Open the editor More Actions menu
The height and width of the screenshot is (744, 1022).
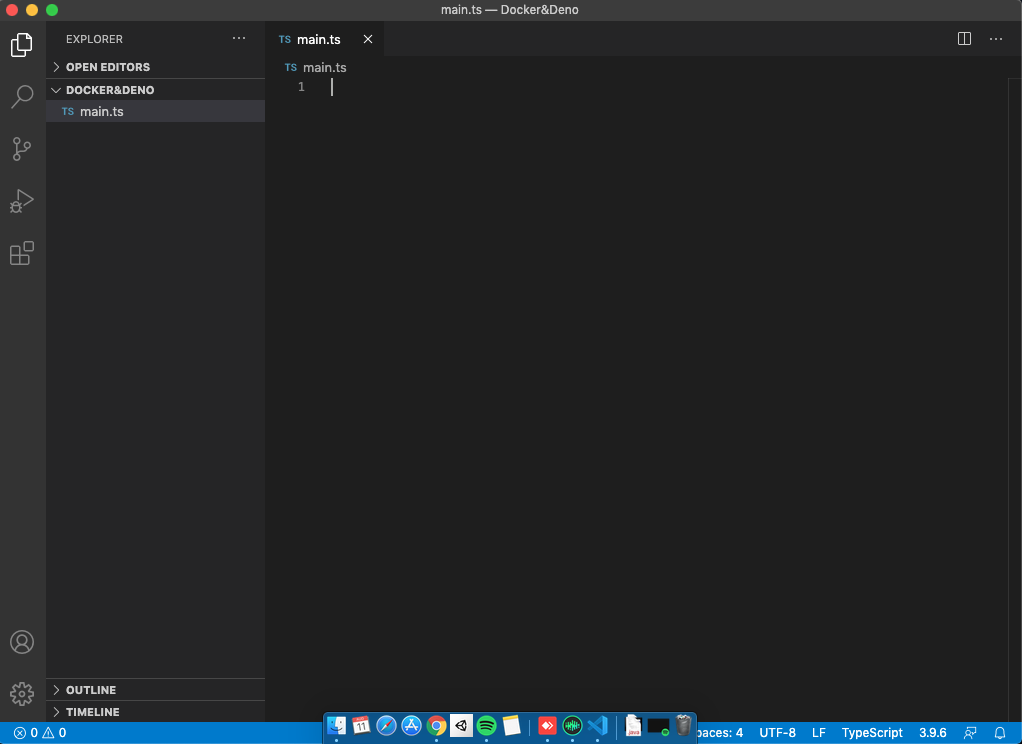[x=996, y=38]
